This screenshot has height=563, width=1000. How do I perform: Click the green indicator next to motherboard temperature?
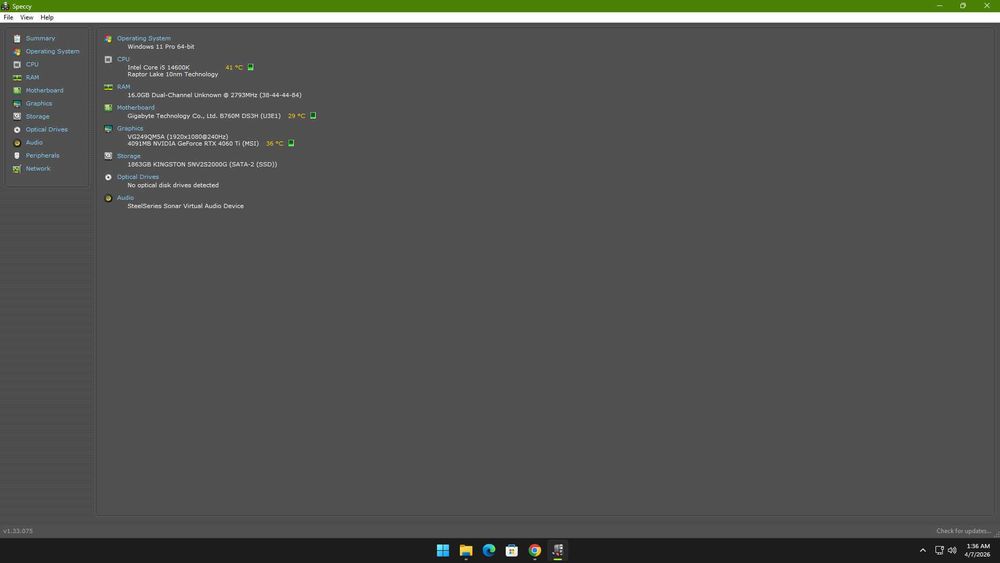(313, 115)
